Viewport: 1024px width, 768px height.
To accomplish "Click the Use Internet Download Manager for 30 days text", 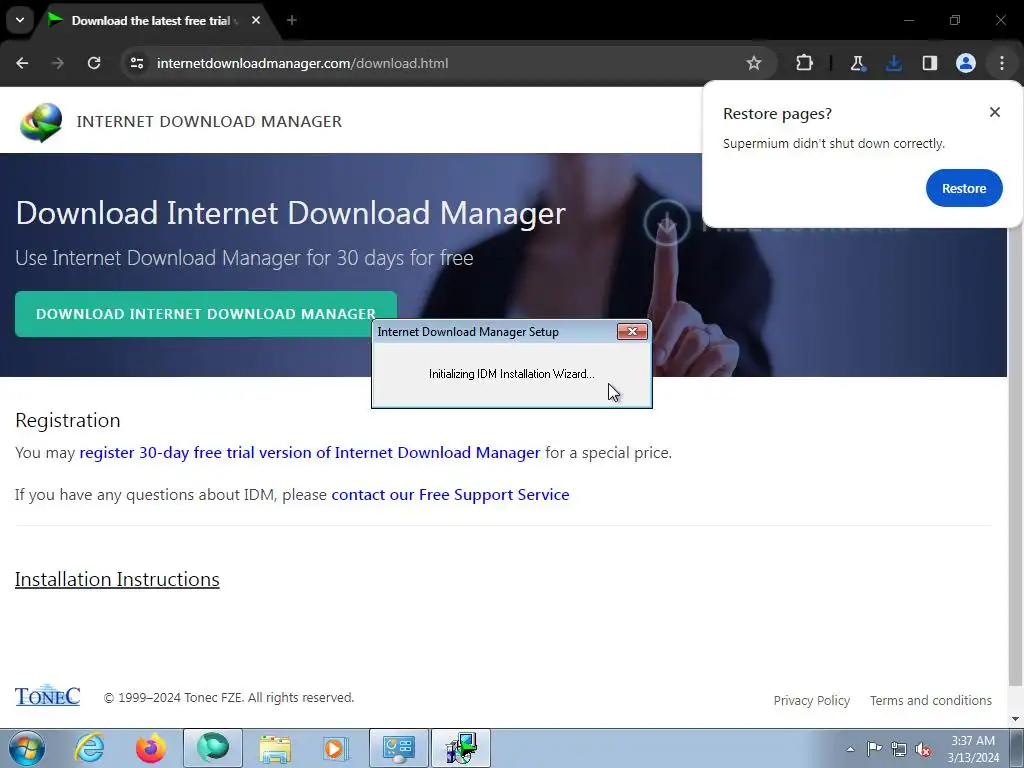I will click(244, 258).
